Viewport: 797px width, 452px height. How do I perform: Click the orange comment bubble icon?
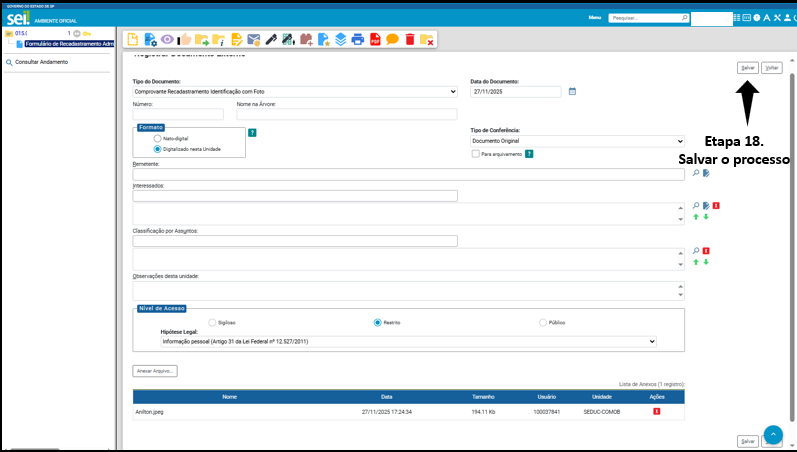click(392, 40)
